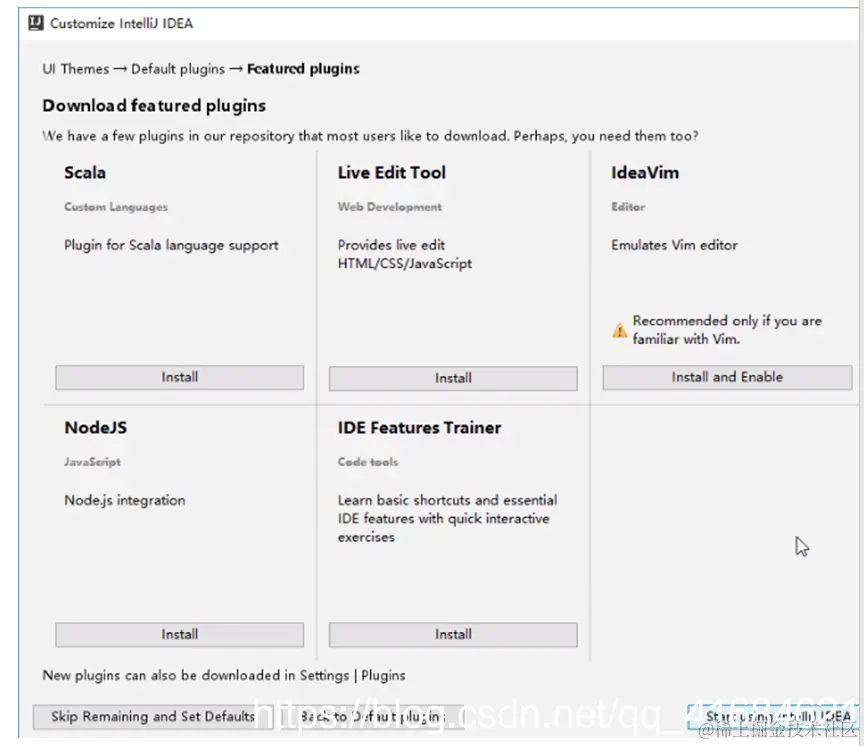Click the Web Development category label
Viewport: 864px width, 746px height.
click(390, 207)
